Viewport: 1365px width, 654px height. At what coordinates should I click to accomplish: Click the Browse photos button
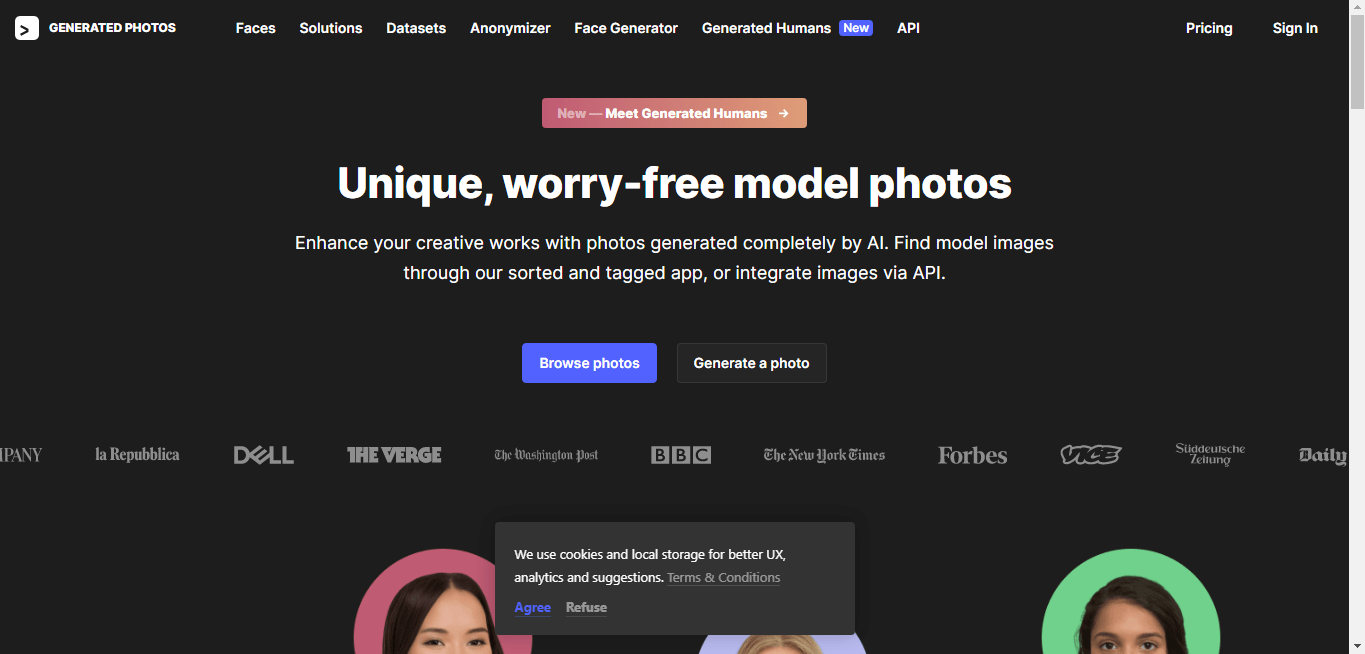tap(589, 363)
